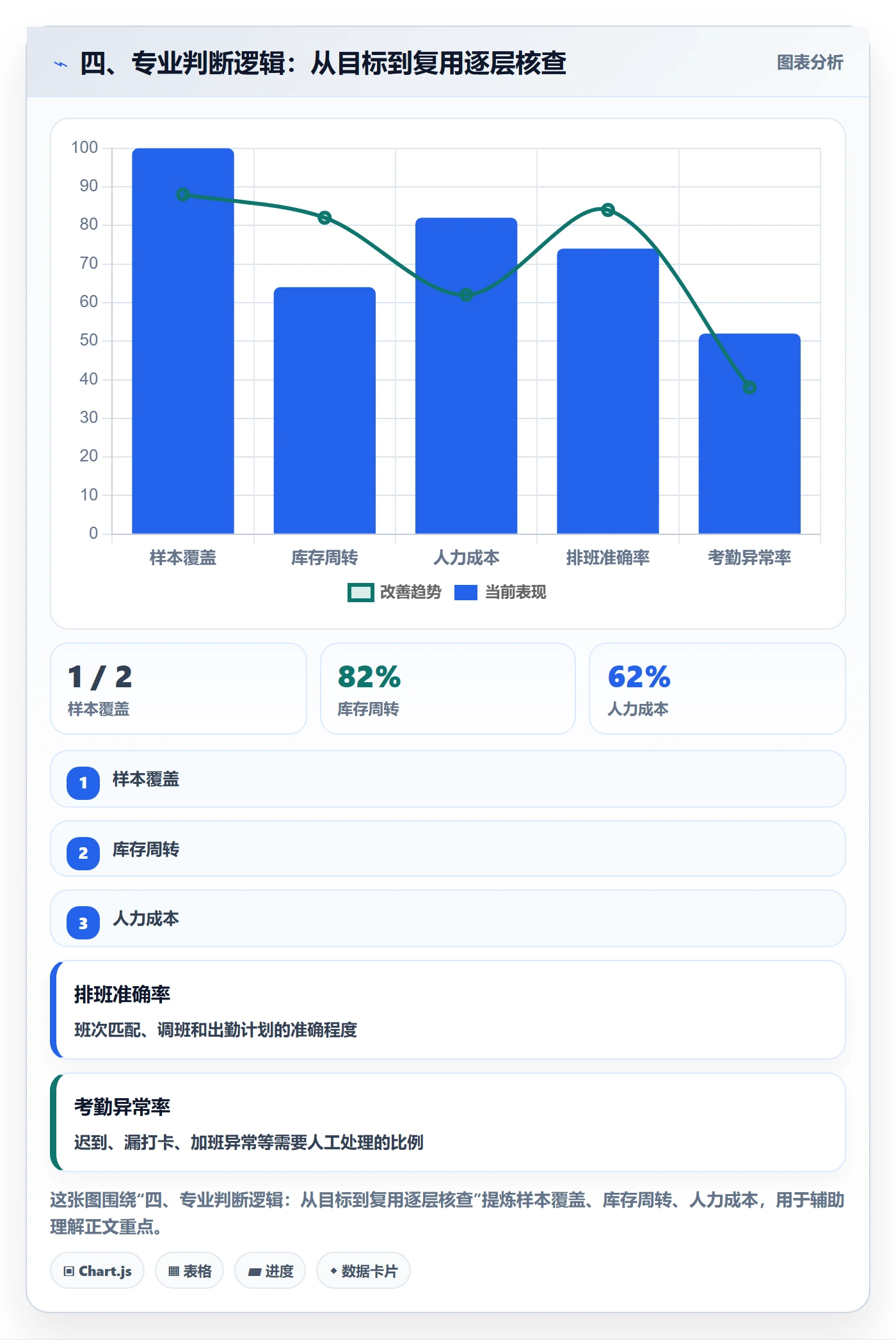Click the square icon in Chart.js chip
The width and height of the screenshot is (896, 1340).
click(69, 1272)
